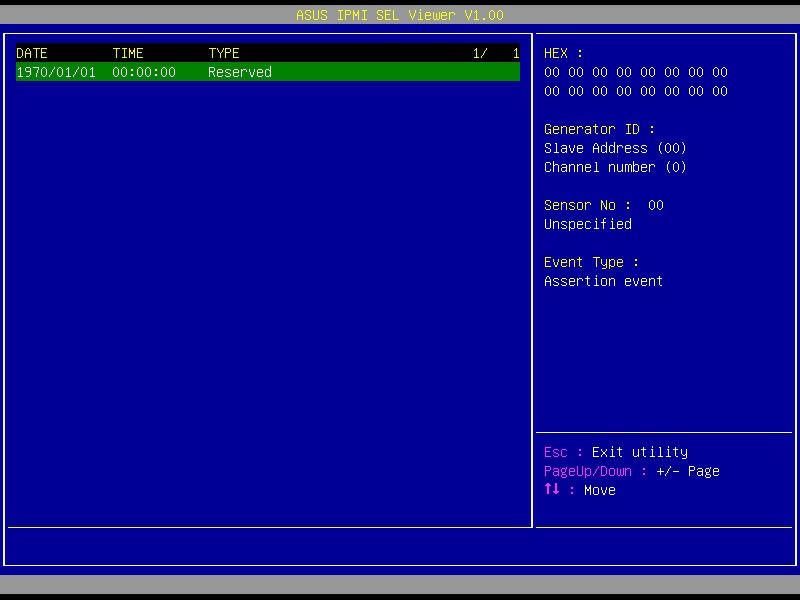800x600 pixels.
Task: Click the Move hint label
Action: coord(599,490)
